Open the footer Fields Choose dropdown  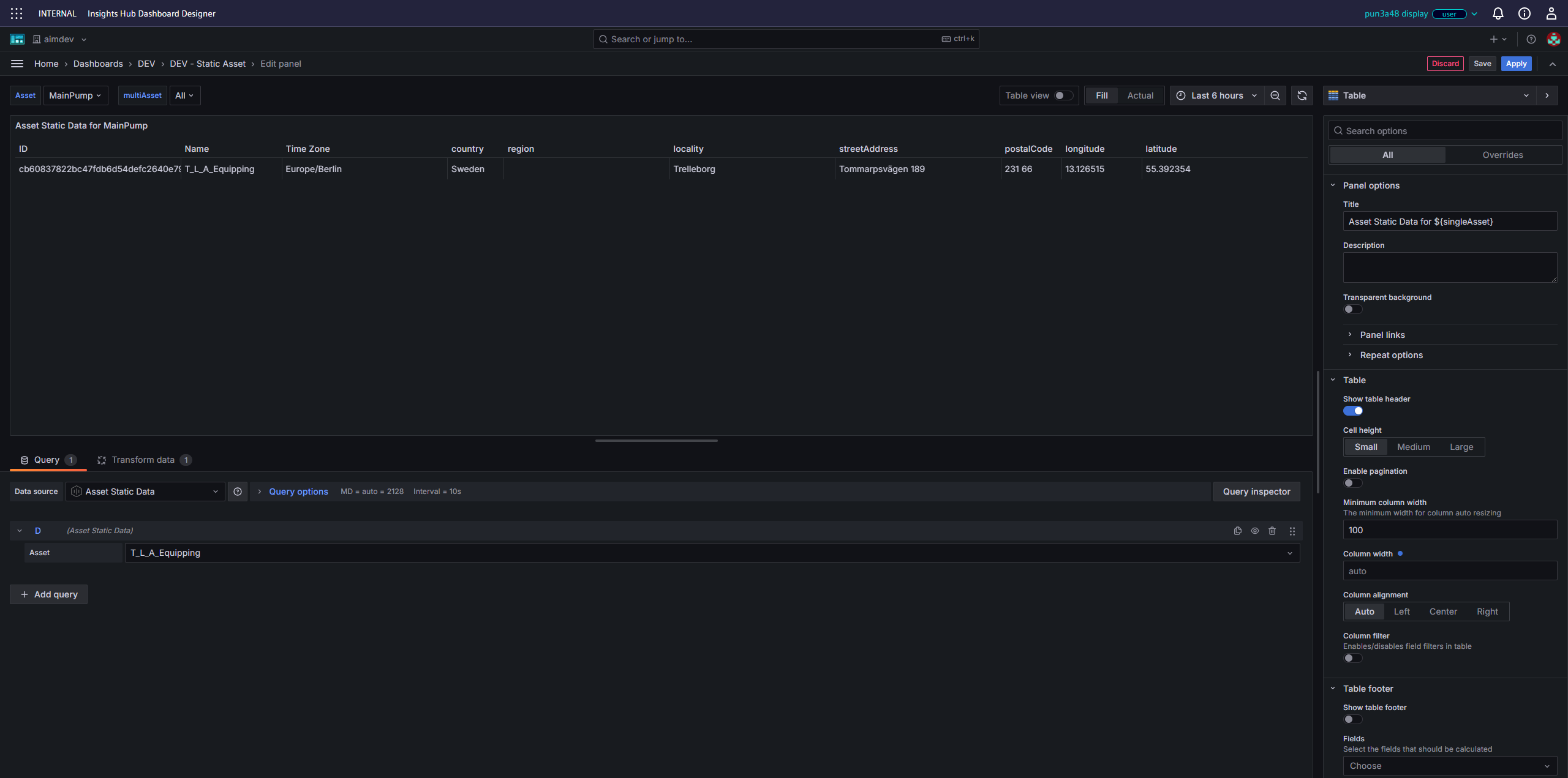pyautogui.click(x=1450, y=766)
